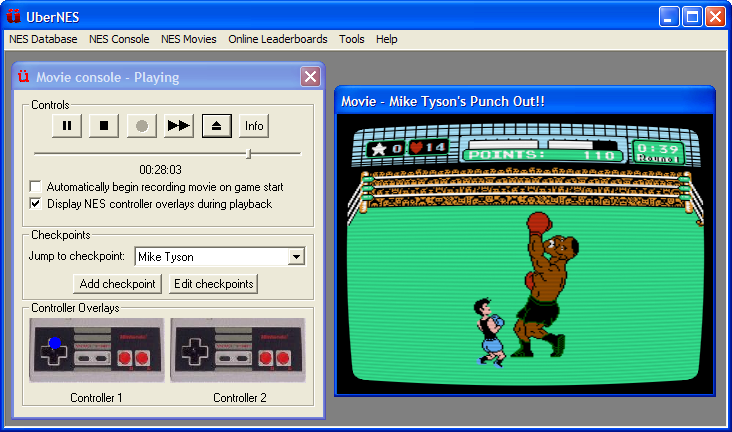Click the 00:28:03 elapsed time text
This screenshot has width=732, height=432.
(x=160, y=170)
